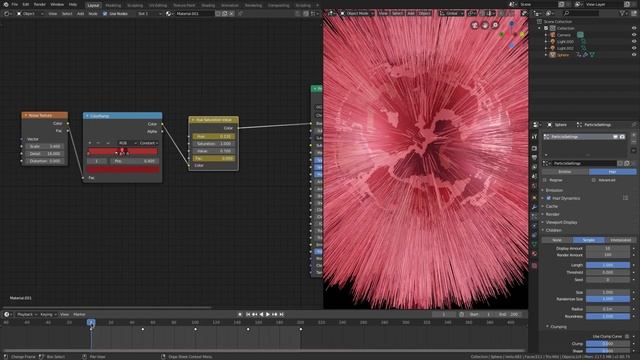The width and height of the screenshot is (640, 360).
Task: Click the ColorRamp gradient bar
Action: click(122, 151)
